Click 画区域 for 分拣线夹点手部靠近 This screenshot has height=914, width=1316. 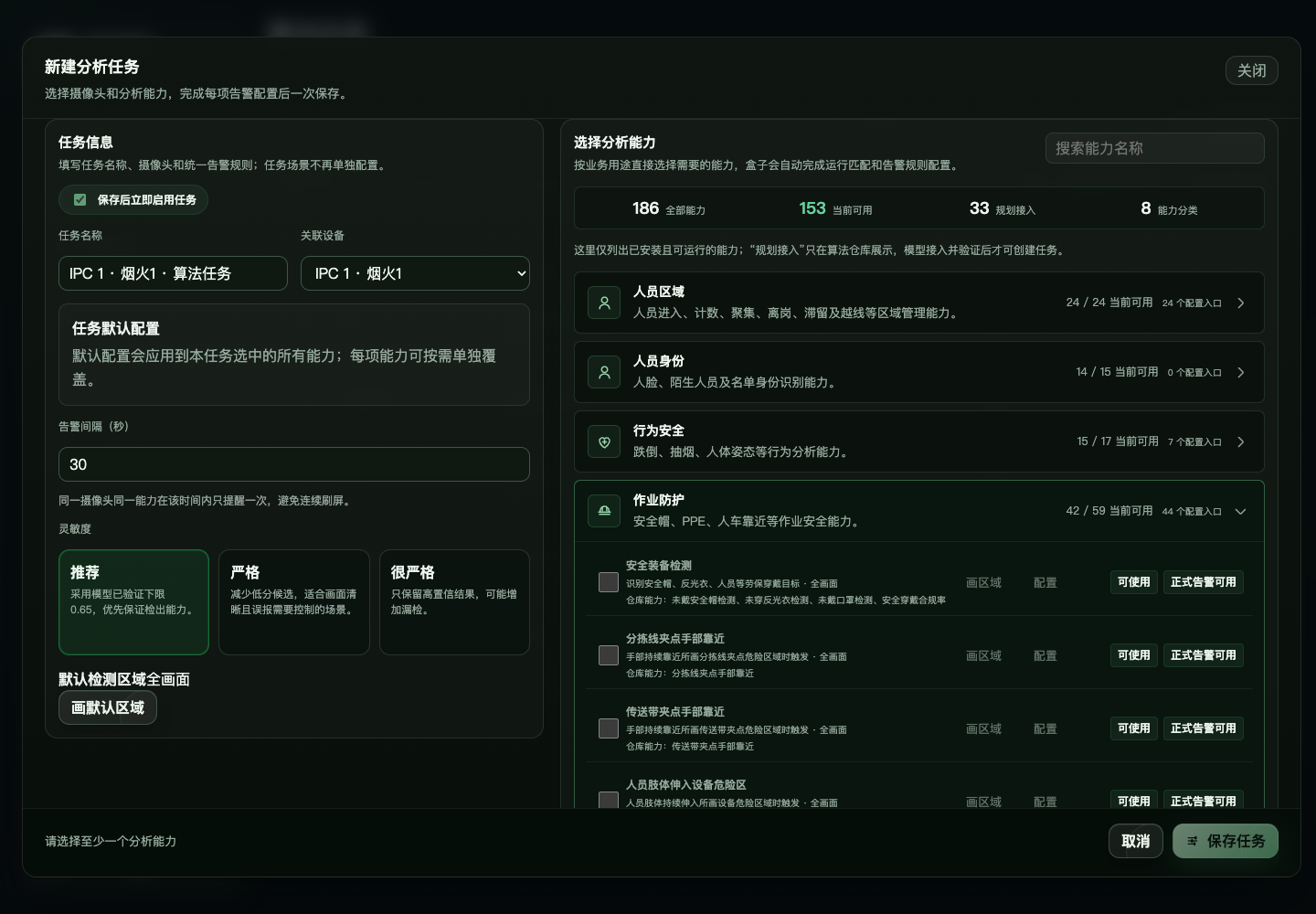click(984, 655)
